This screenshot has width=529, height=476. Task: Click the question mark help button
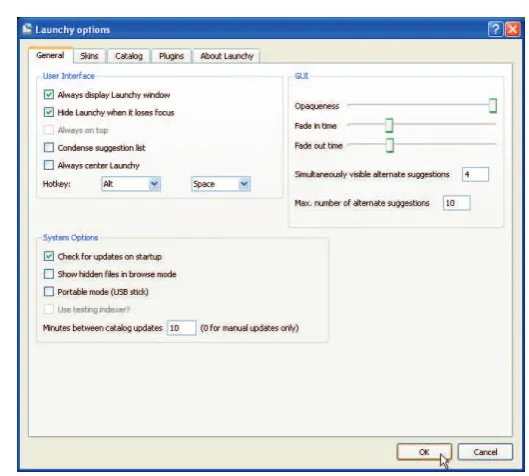(495, 29)
